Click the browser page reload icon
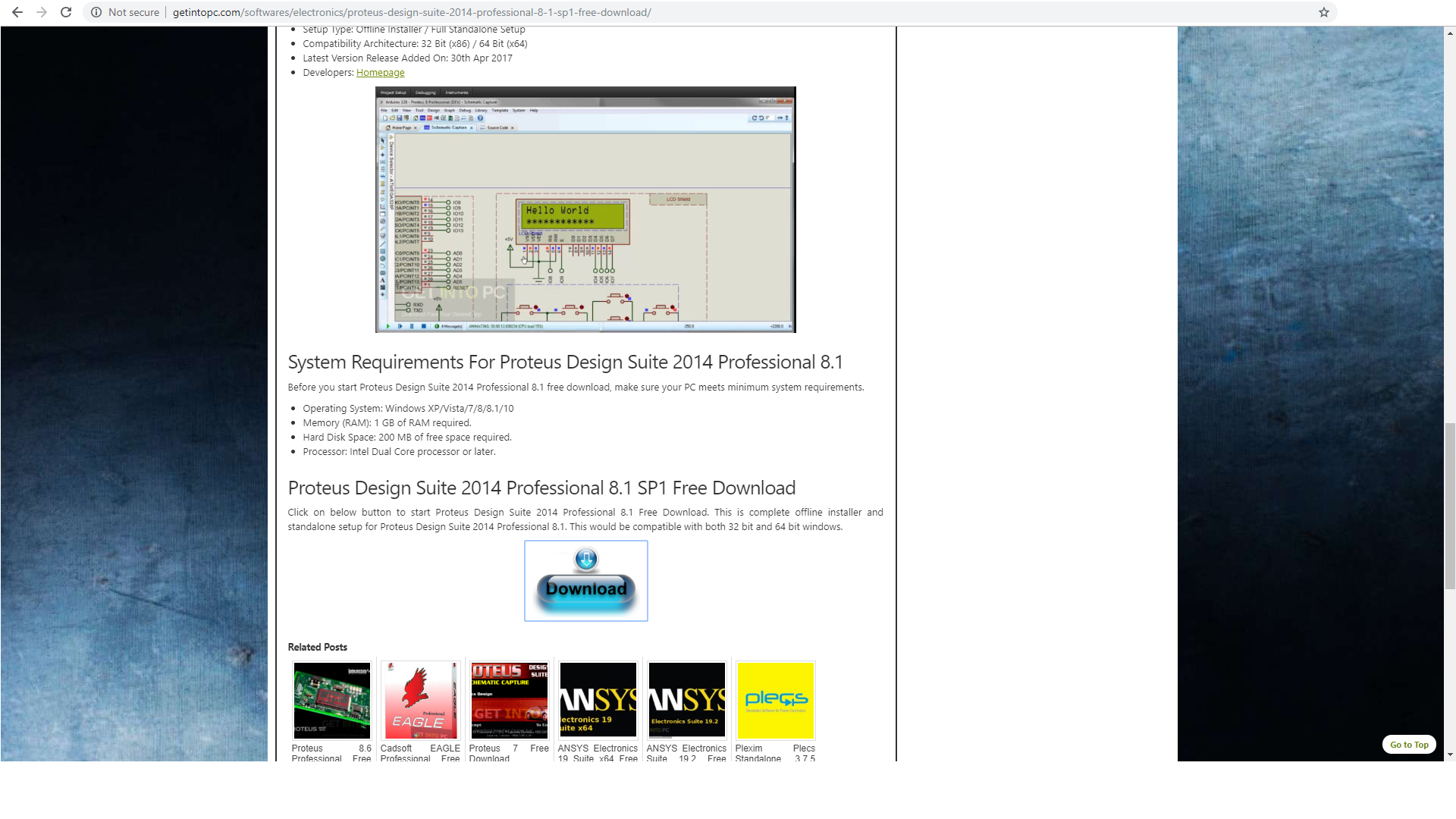 coord(66,12)
